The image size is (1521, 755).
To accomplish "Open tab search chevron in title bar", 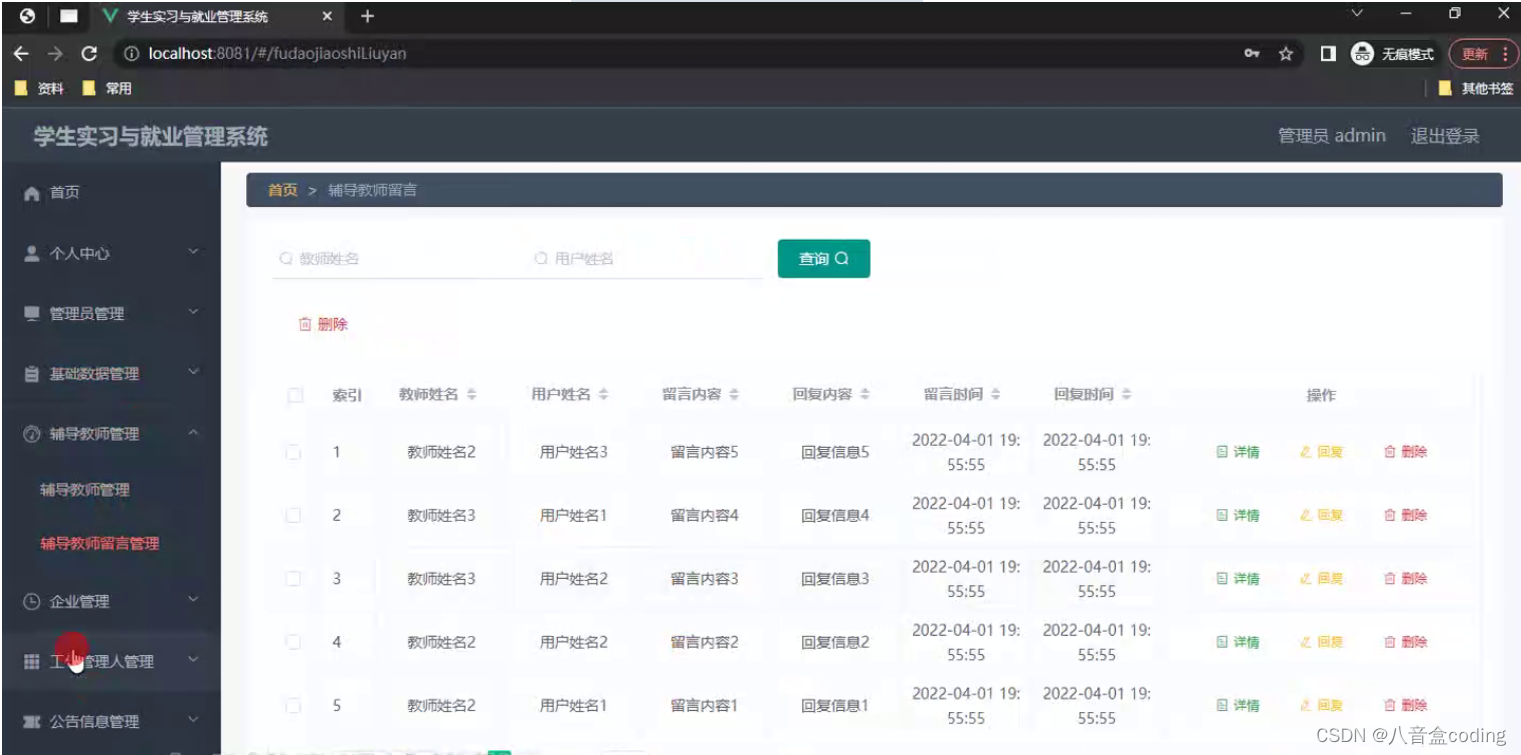I will click(1357, 14).
